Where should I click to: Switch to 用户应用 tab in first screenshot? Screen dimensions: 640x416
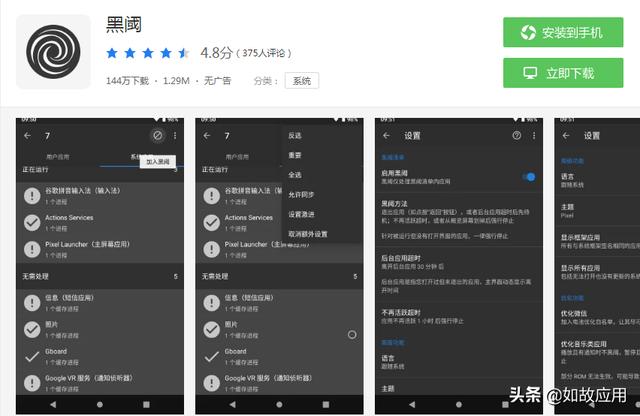(x=58, y=157)
